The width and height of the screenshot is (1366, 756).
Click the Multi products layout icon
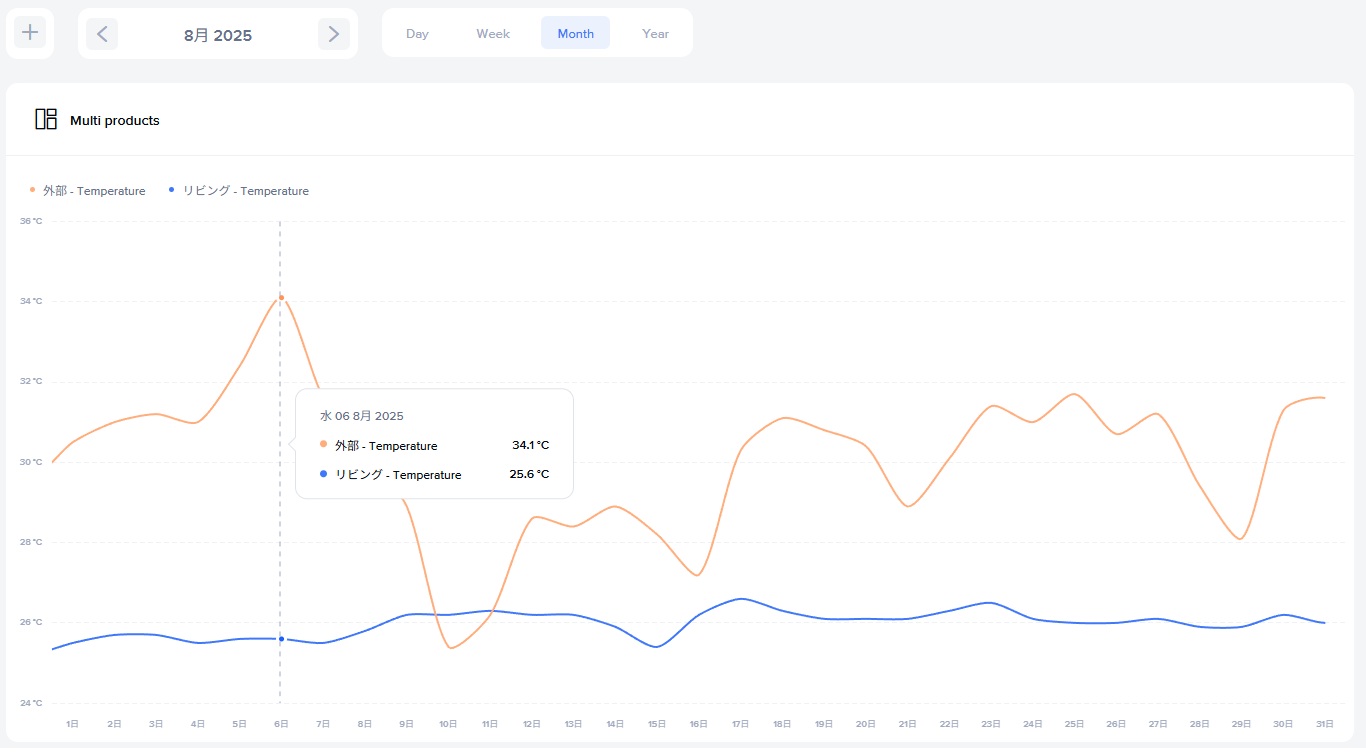[x=46, y=120]
